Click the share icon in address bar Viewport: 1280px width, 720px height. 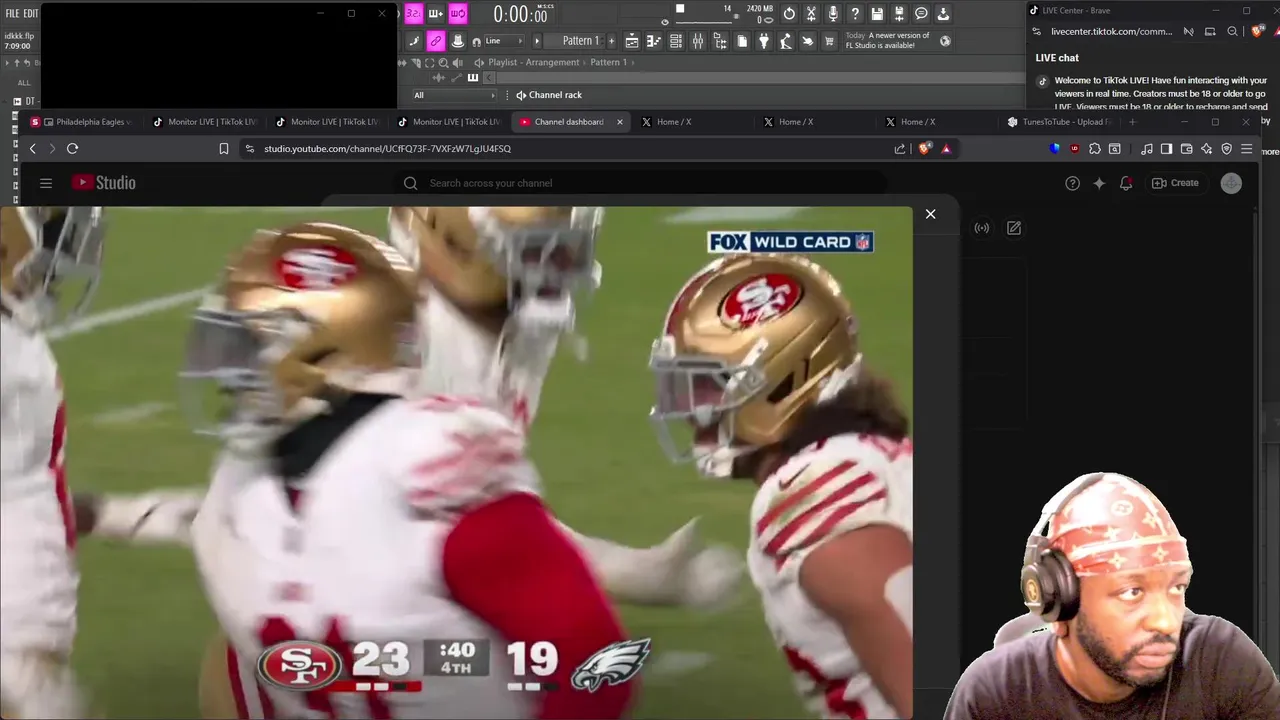pos(900,148)
